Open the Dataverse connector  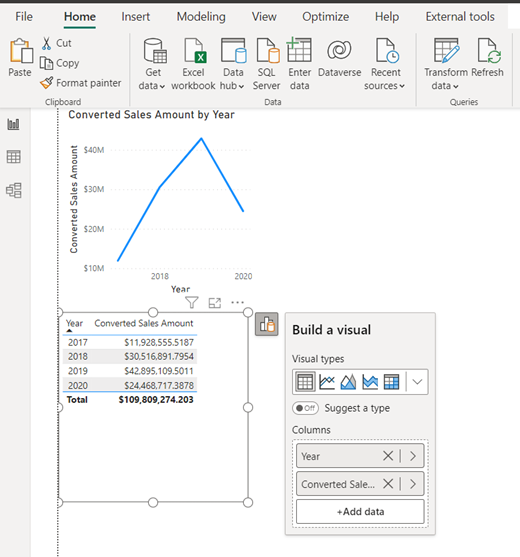point(340,58)
